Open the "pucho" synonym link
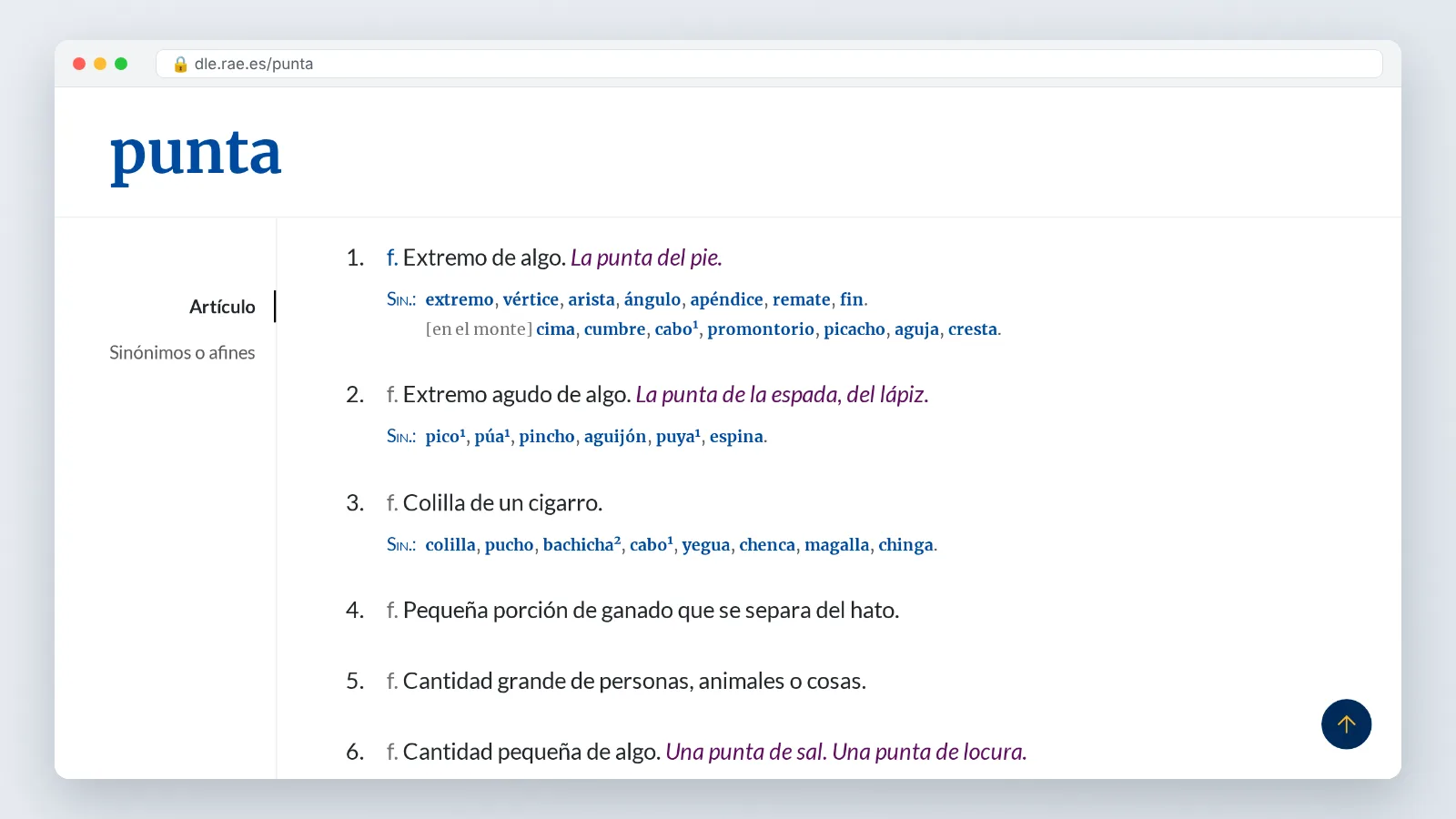 pos(509,544)
